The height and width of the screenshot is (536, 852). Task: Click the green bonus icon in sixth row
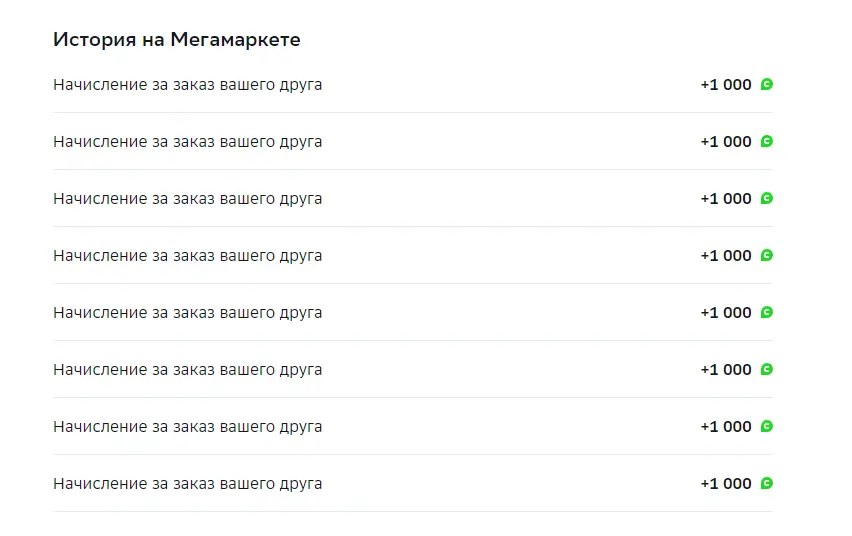click(x=767, y=369)
